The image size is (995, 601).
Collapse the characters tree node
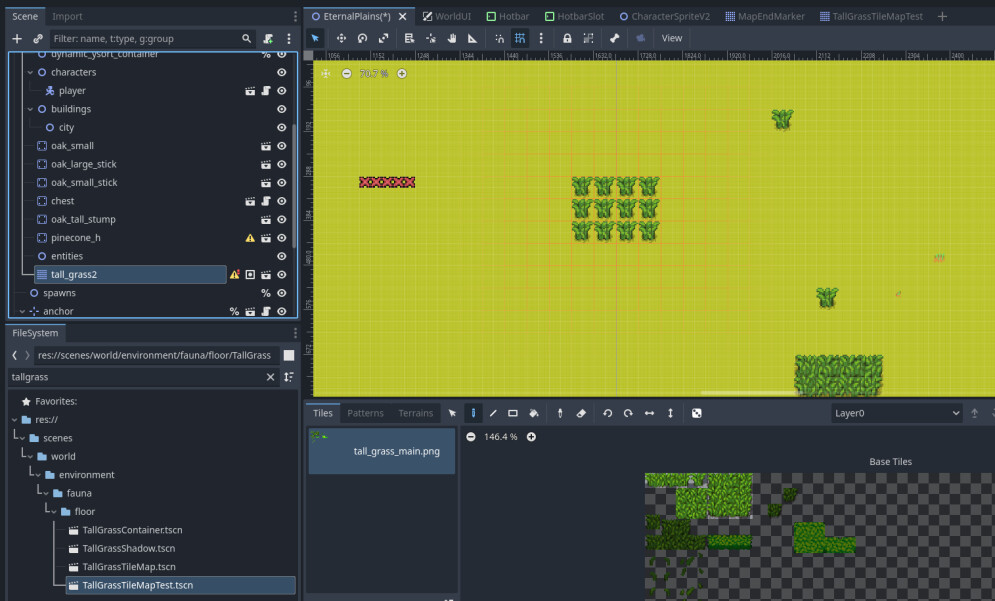(x=30, y=72)
